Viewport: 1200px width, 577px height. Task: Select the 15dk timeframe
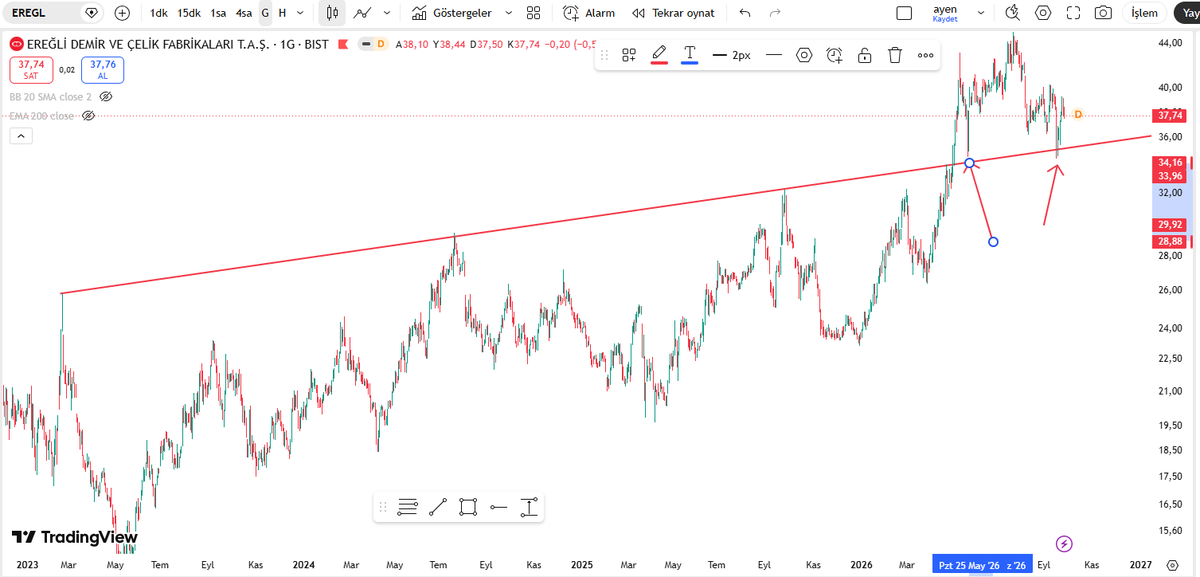coord(188,13)
